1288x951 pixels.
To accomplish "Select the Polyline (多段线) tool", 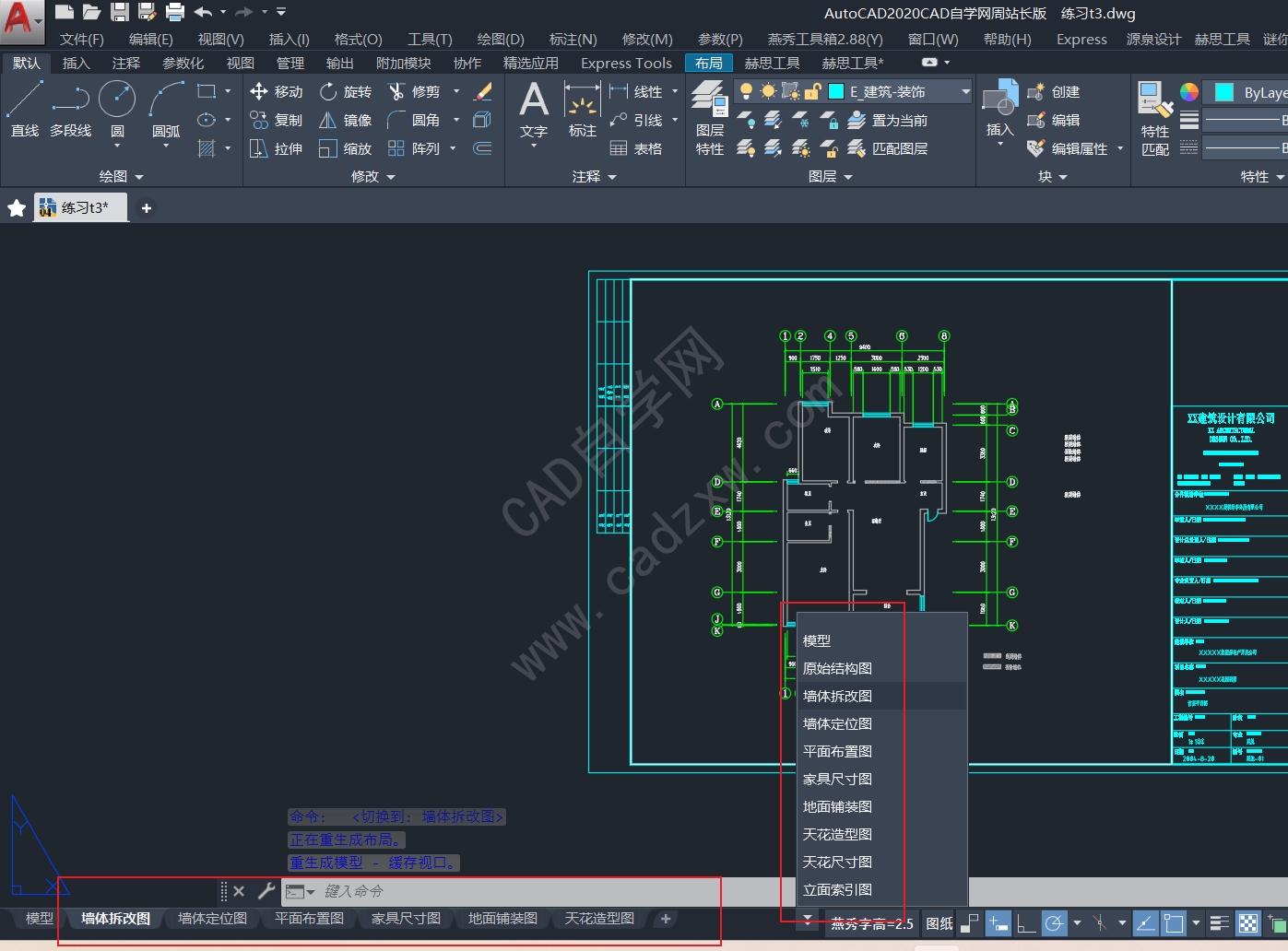I will click(71, 109).
